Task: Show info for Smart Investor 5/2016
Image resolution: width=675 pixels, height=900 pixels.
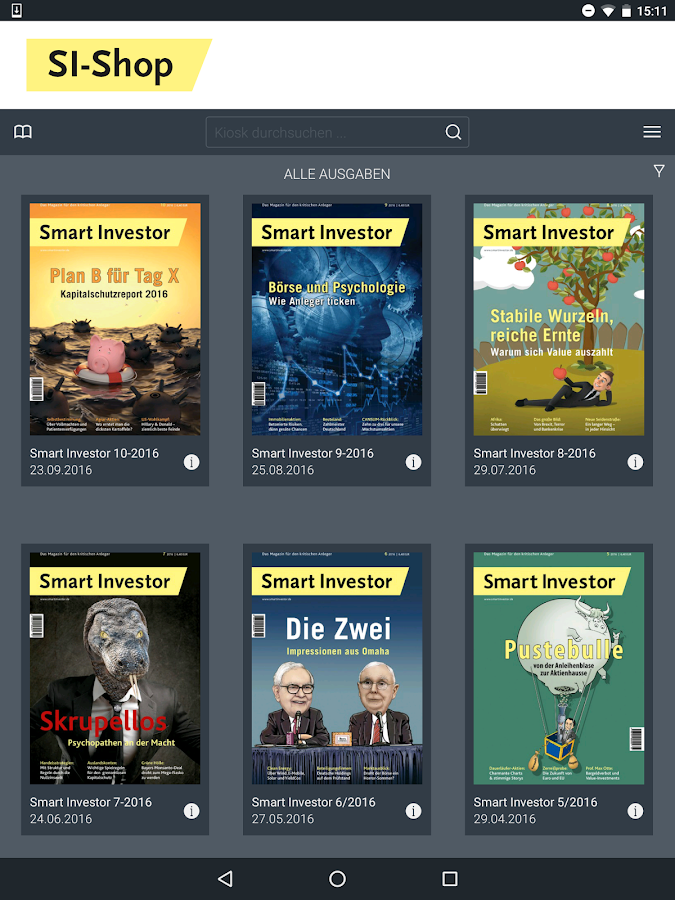Action: point(635,811)
